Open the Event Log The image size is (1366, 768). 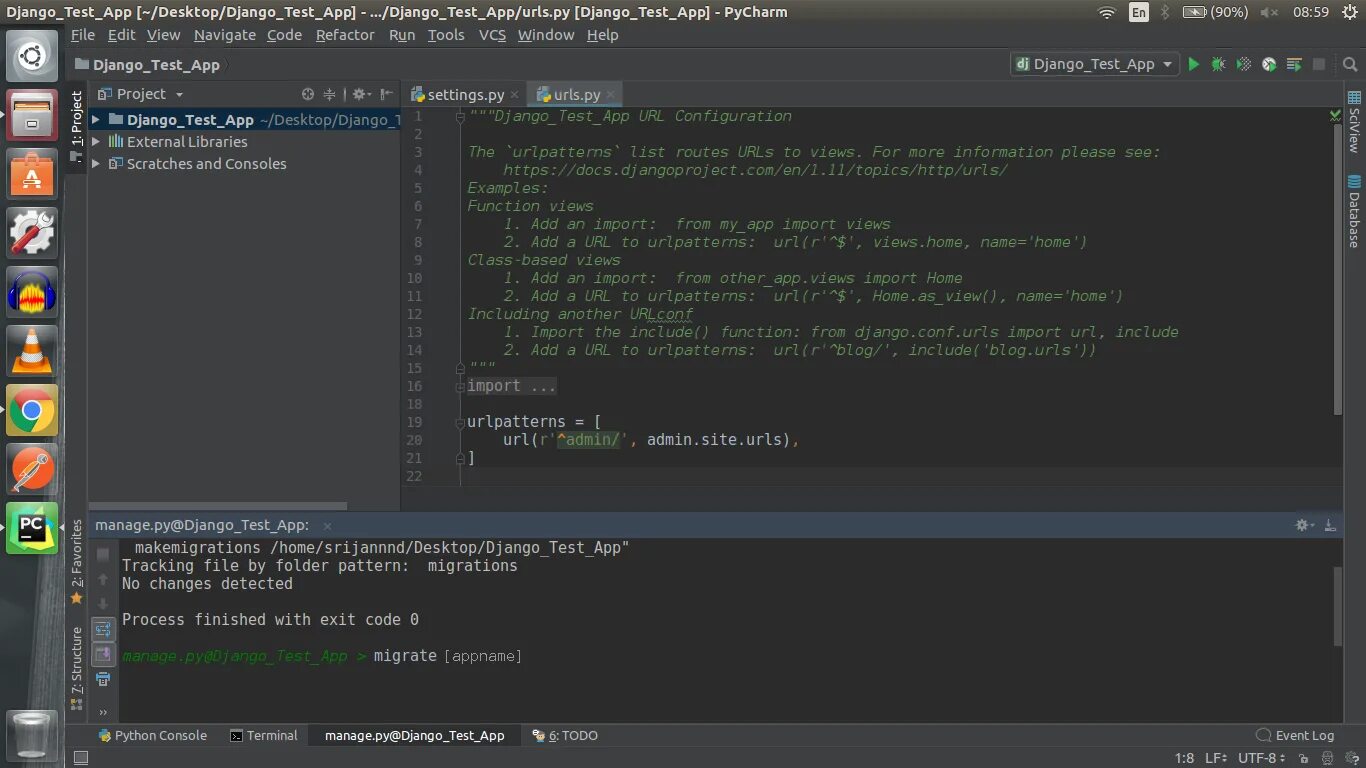tap(1295, 735)
